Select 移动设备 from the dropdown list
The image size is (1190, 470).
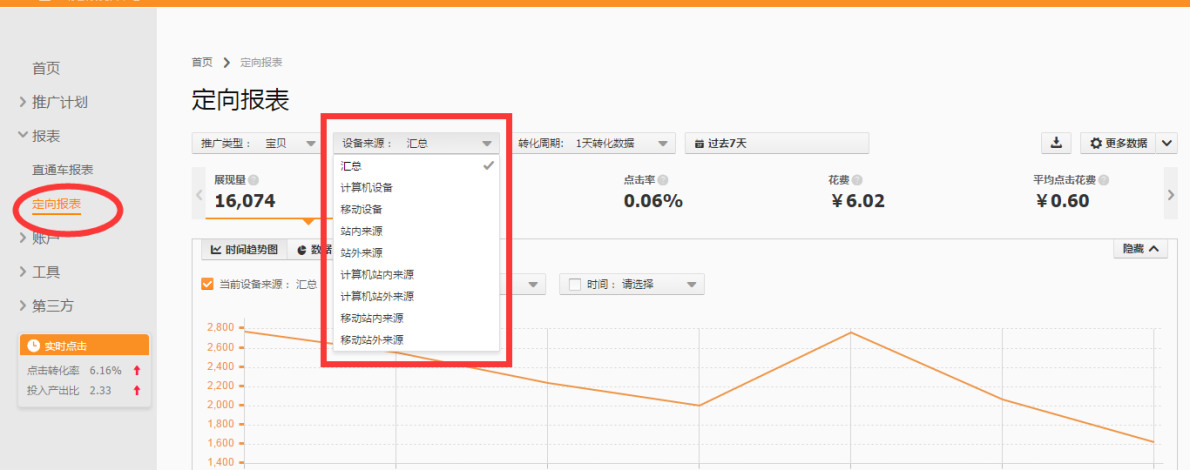point(416,209)
